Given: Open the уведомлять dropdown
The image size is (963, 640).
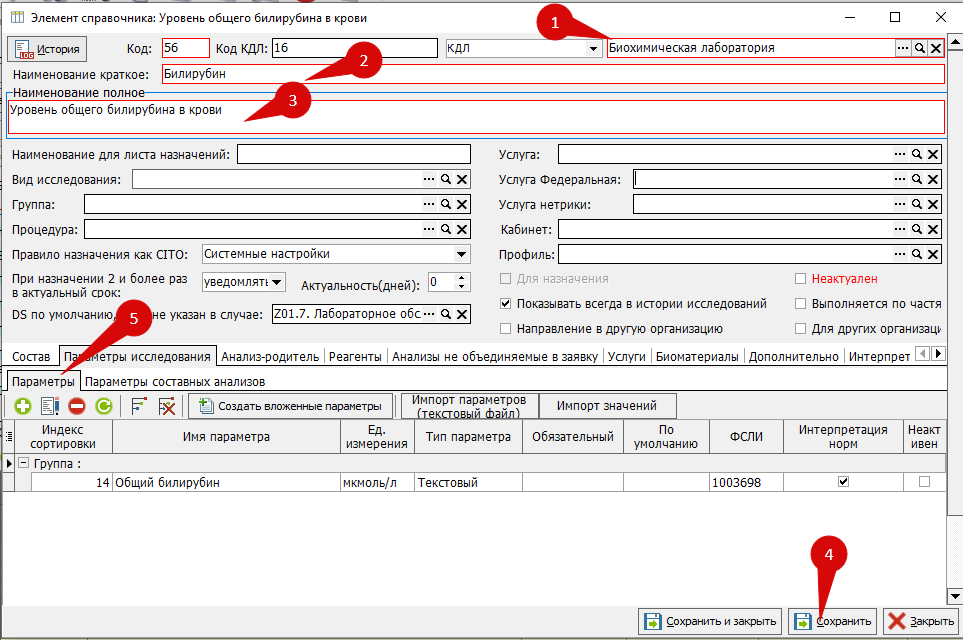Looking at the screenshot, I should [x=277, y=282].
